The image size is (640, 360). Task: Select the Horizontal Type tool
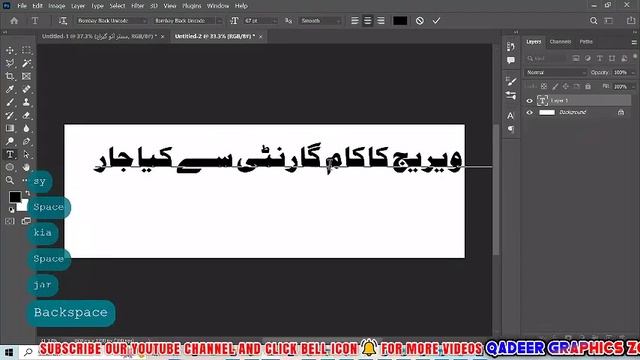tap(10, 154)
